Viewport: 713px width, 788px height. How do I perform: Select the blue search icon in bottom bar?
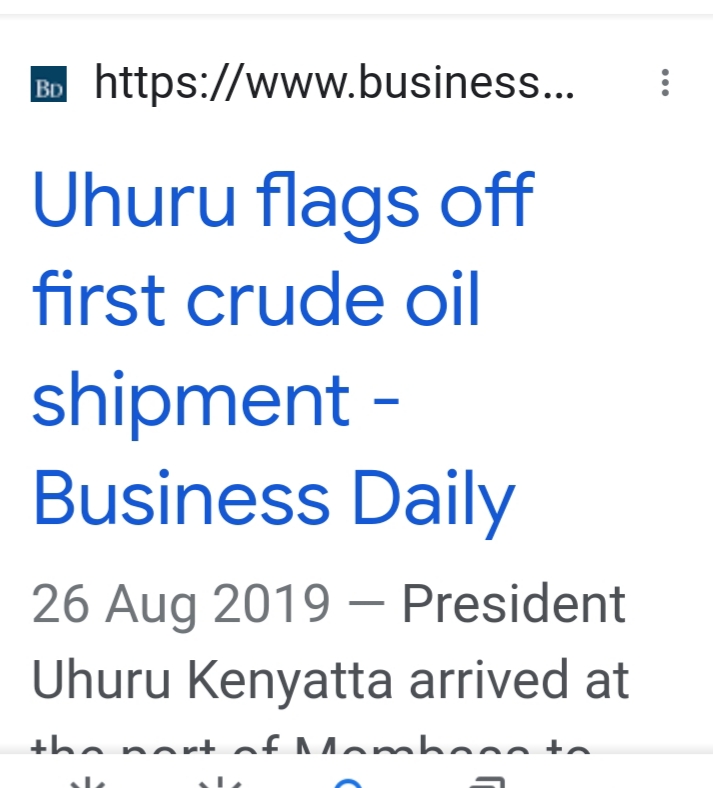348,783
